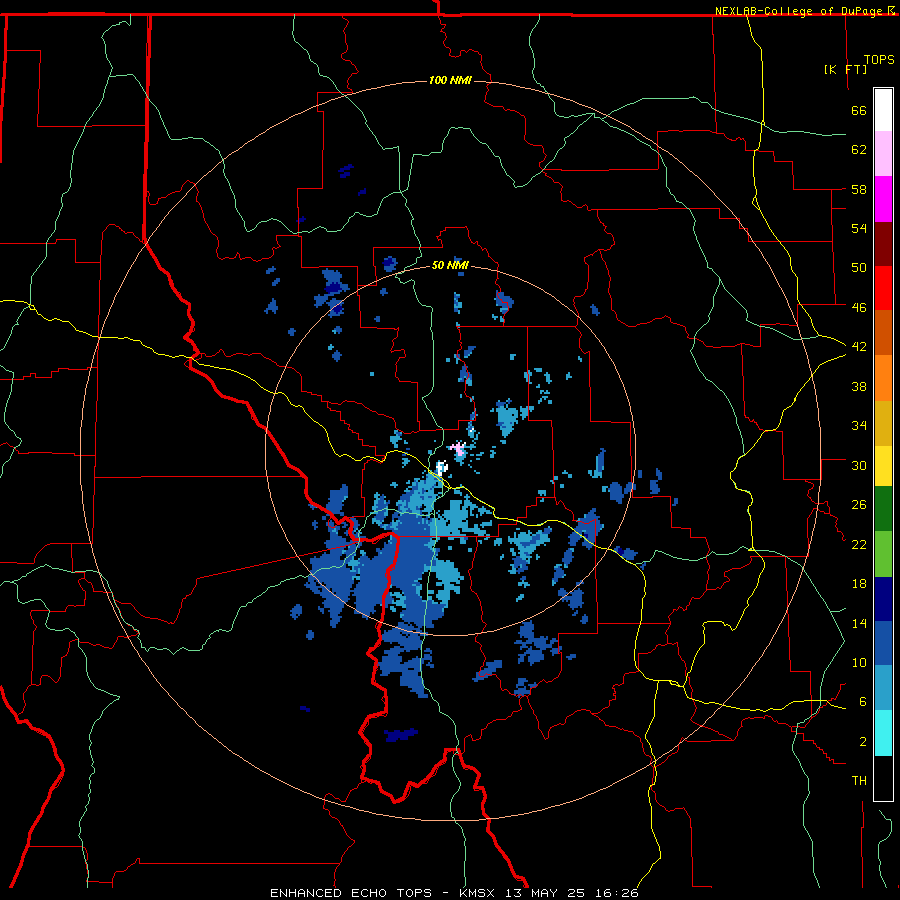This screenshot has height=900, width=900.
Task: Click the 100 NMI range ring label
Action: (450, 80)
